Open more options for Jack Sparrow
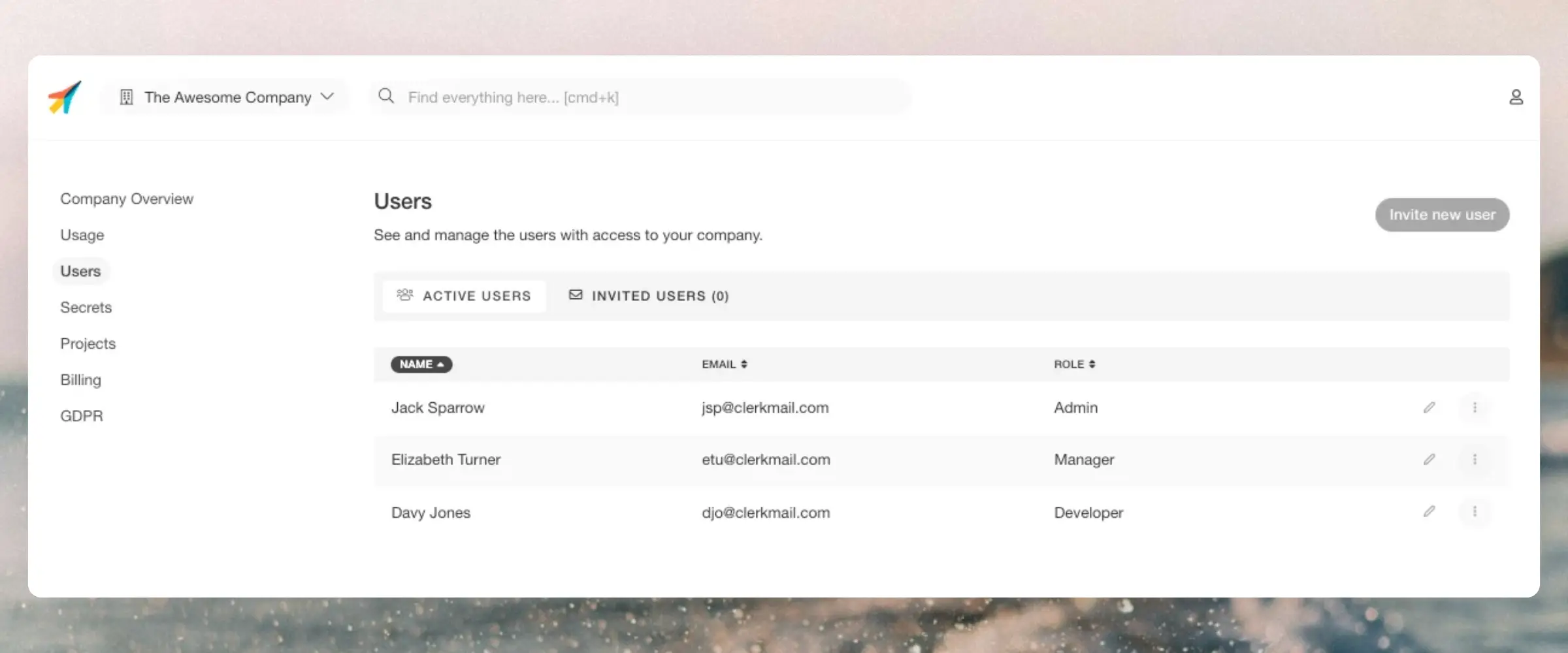This screenshot has width=1568, height=653. pyautogui.click(x=1475, y=407)
